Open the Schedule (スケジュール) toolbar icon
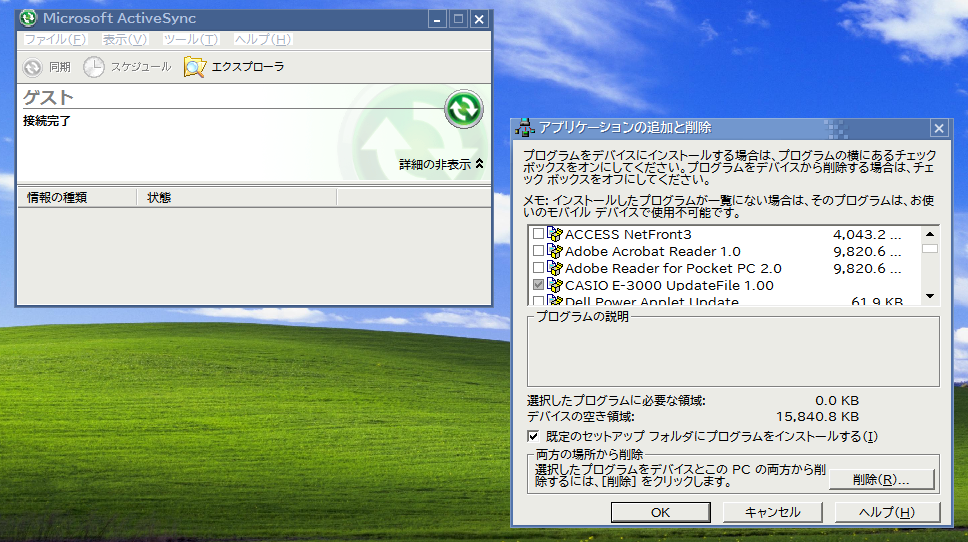968x542 pixels. click(93, 67)
